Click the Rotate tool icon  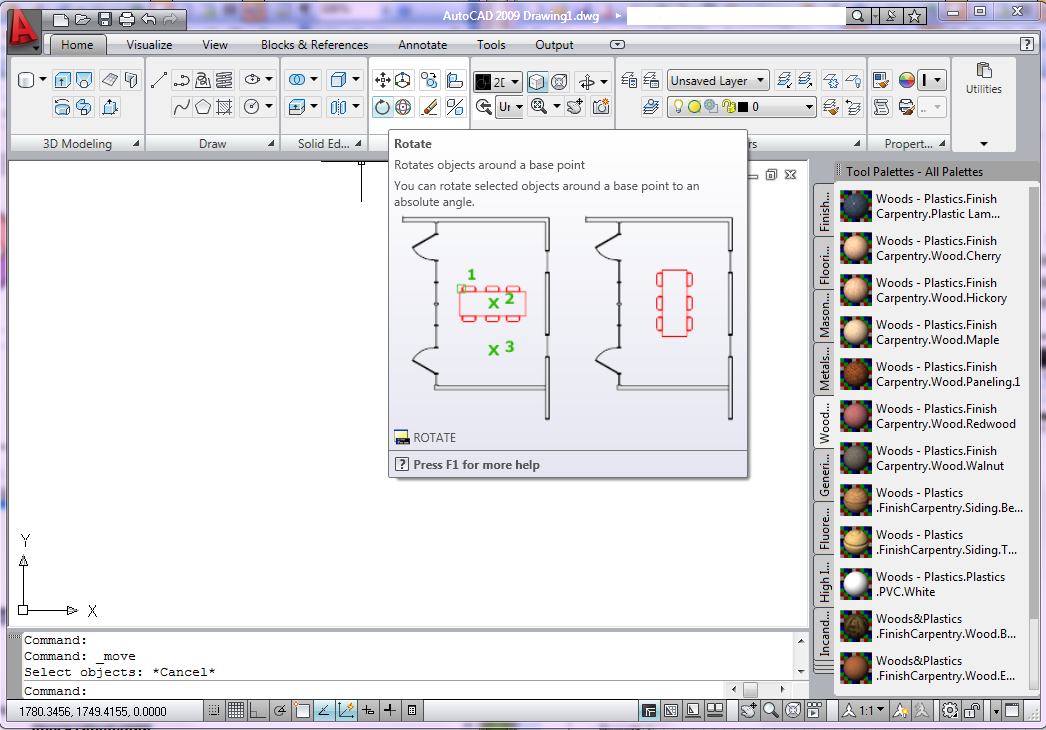click(382, 107)
